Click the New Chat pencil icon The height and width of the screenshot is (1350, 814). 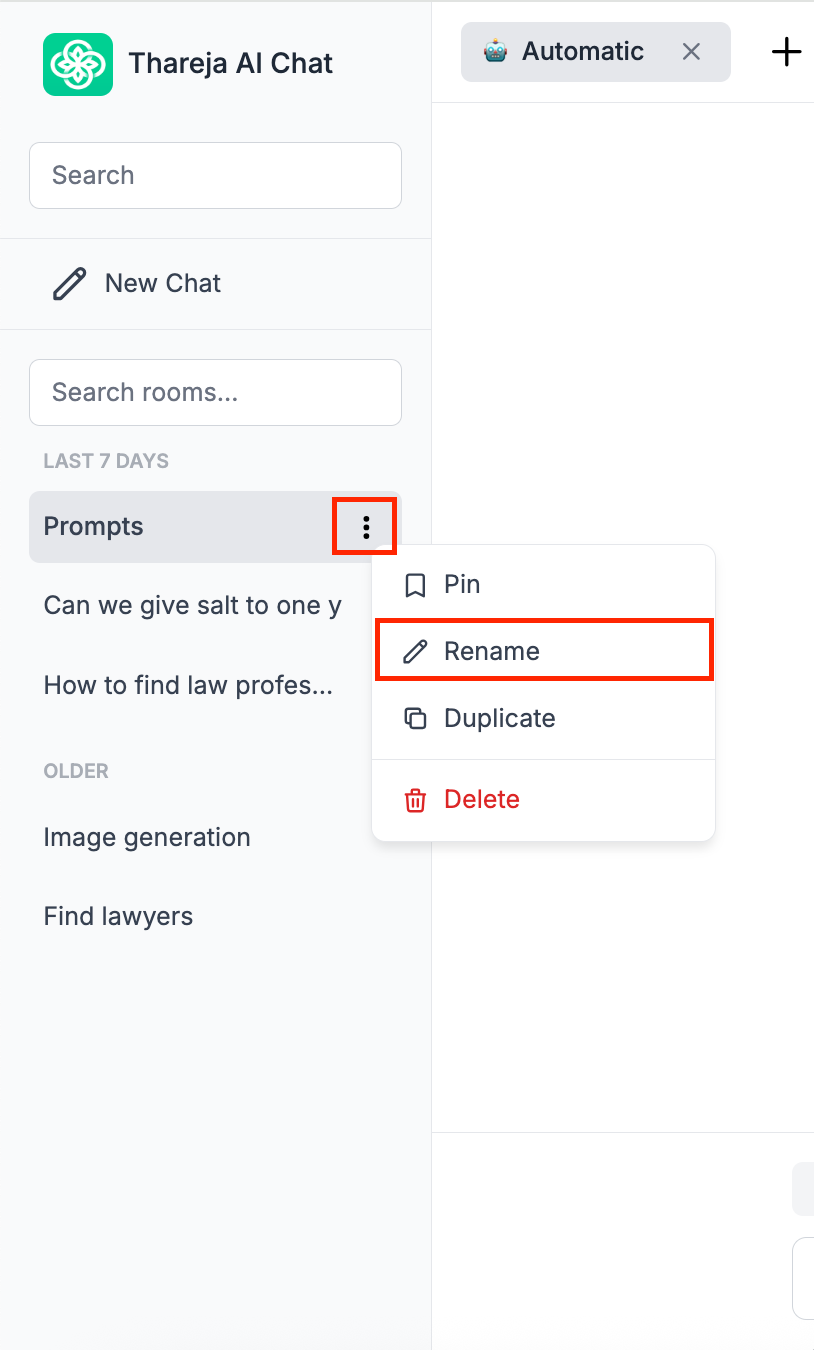tap(69, 283)
